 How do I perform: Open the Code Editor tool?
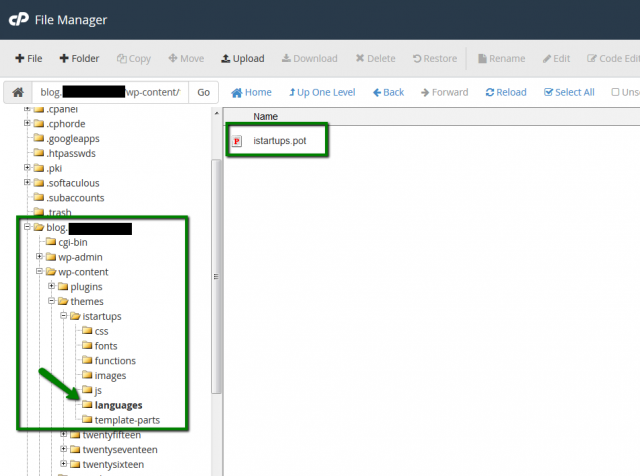(613, 58)
